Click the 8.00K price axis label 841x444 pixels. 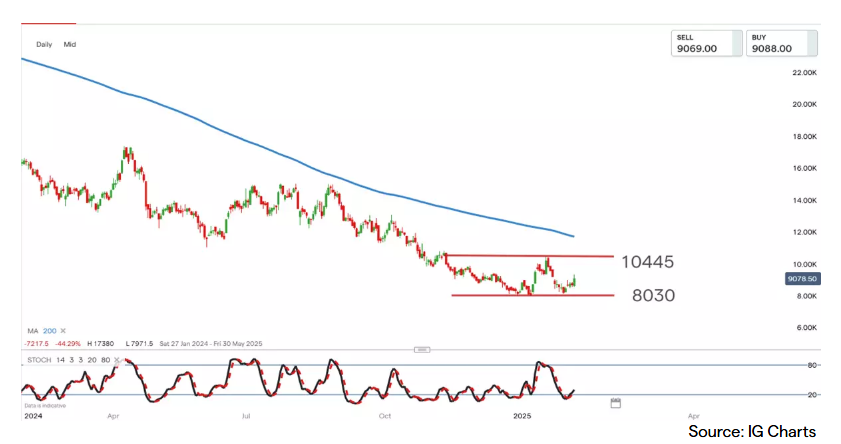click(x=806, y=295)
